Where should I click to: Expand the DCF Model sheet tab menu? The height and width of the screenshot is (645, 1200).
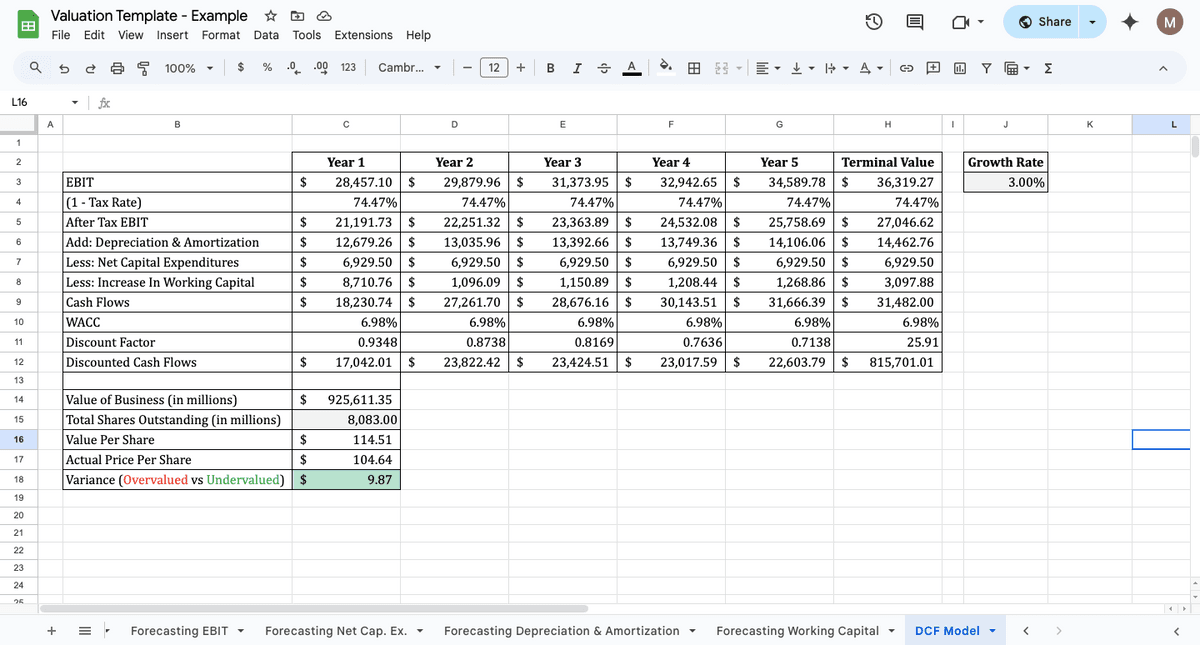pyautogui.click(x=993, y=631)
